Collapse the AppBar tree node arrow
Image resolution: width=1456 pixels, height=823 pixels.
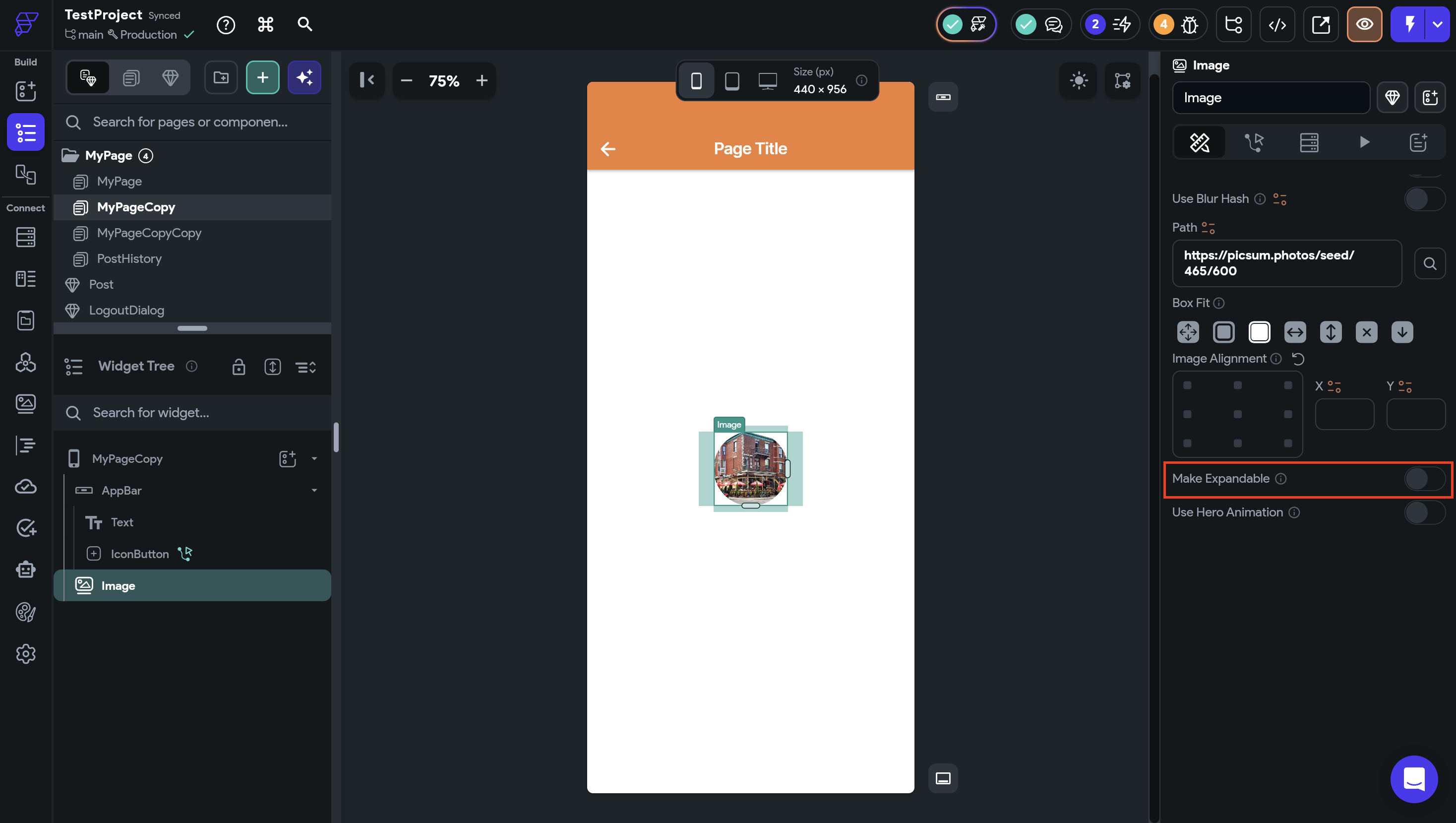[x=314, y=490]
